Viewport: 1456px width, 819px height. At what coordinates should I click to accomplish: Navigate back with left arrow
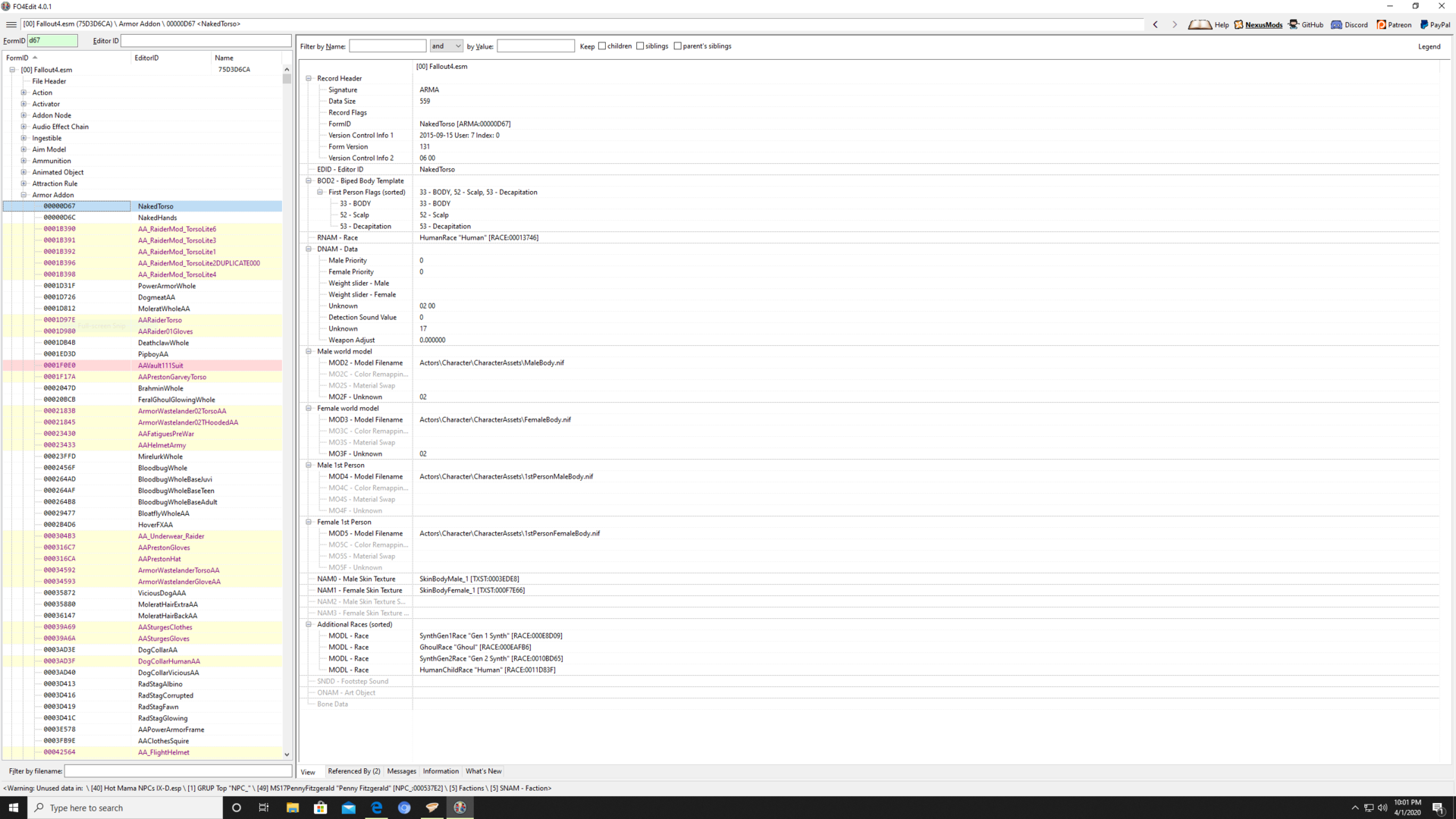click(1156, 24)
